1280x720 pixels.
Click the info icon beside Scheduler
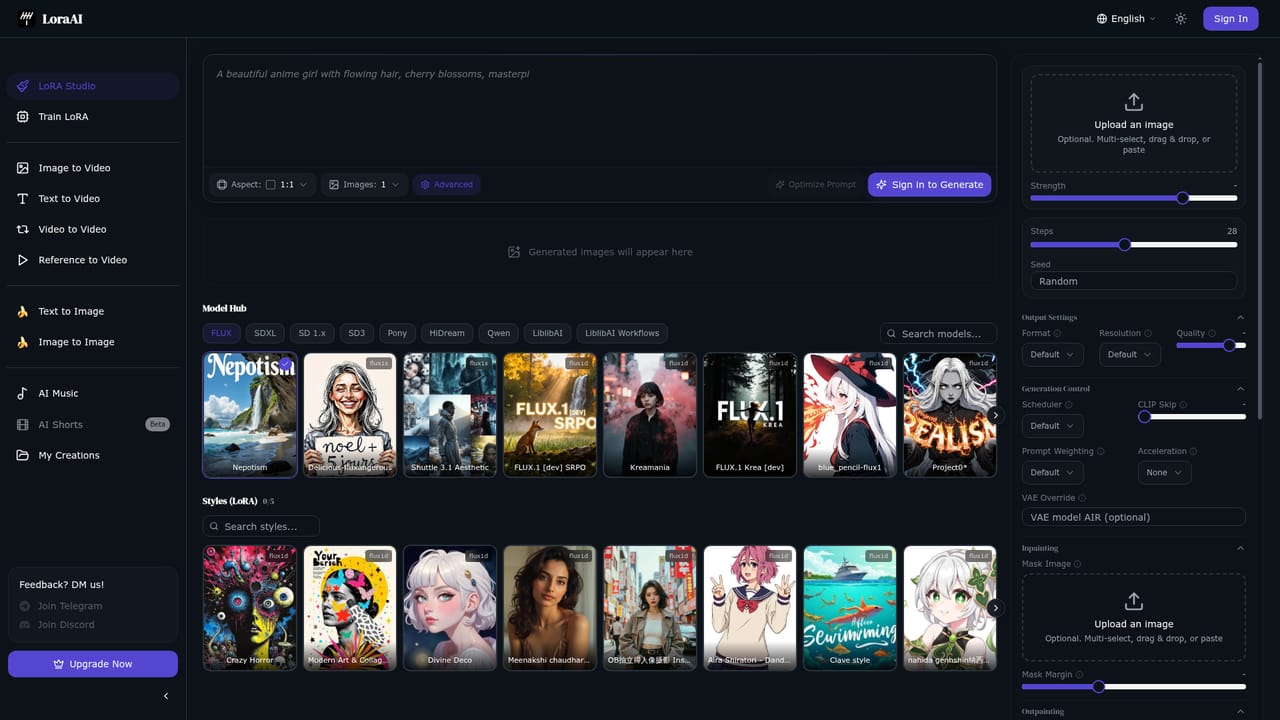[1069, 405]
